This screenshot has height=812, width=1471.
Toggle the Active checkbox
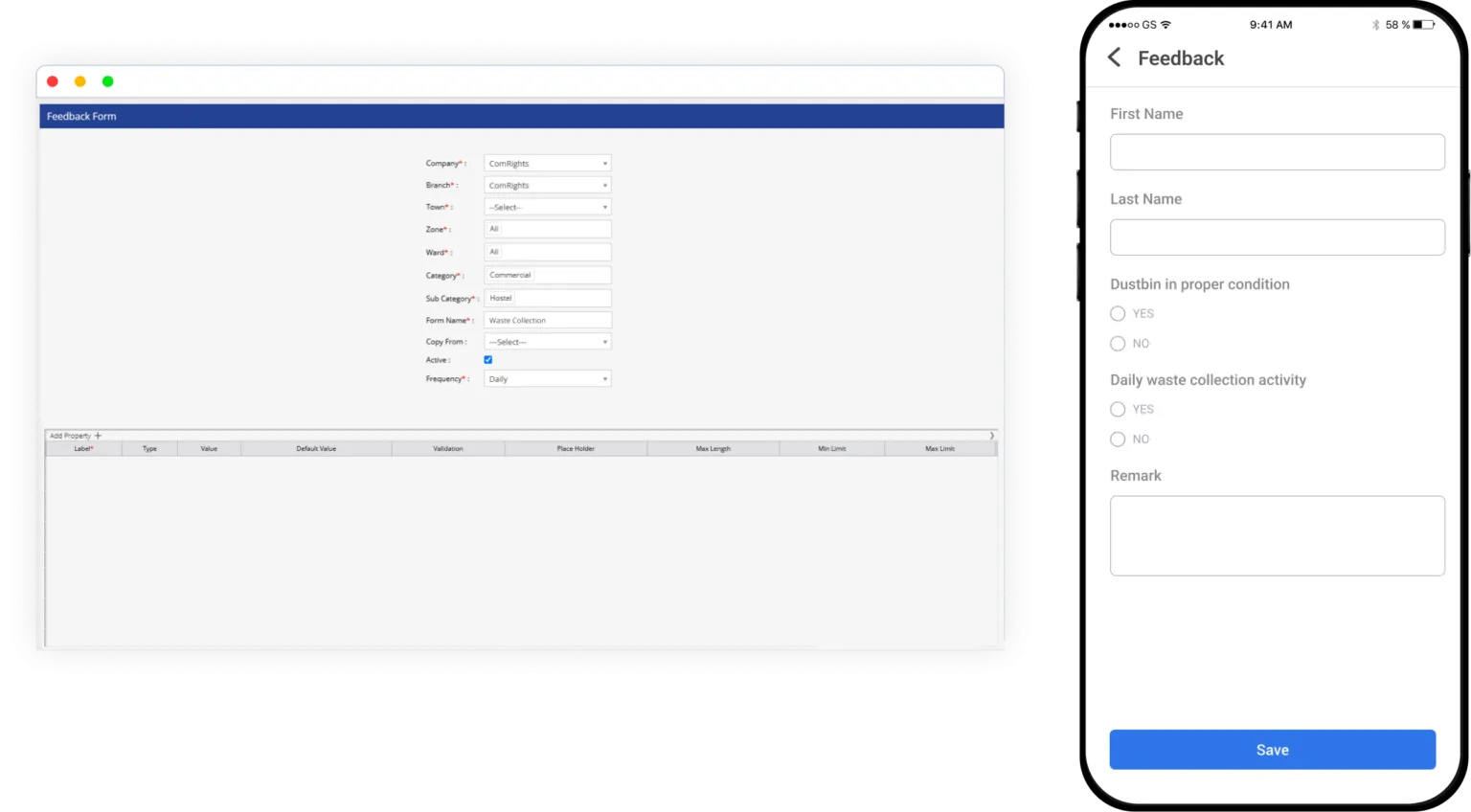[x=488, y=360]
